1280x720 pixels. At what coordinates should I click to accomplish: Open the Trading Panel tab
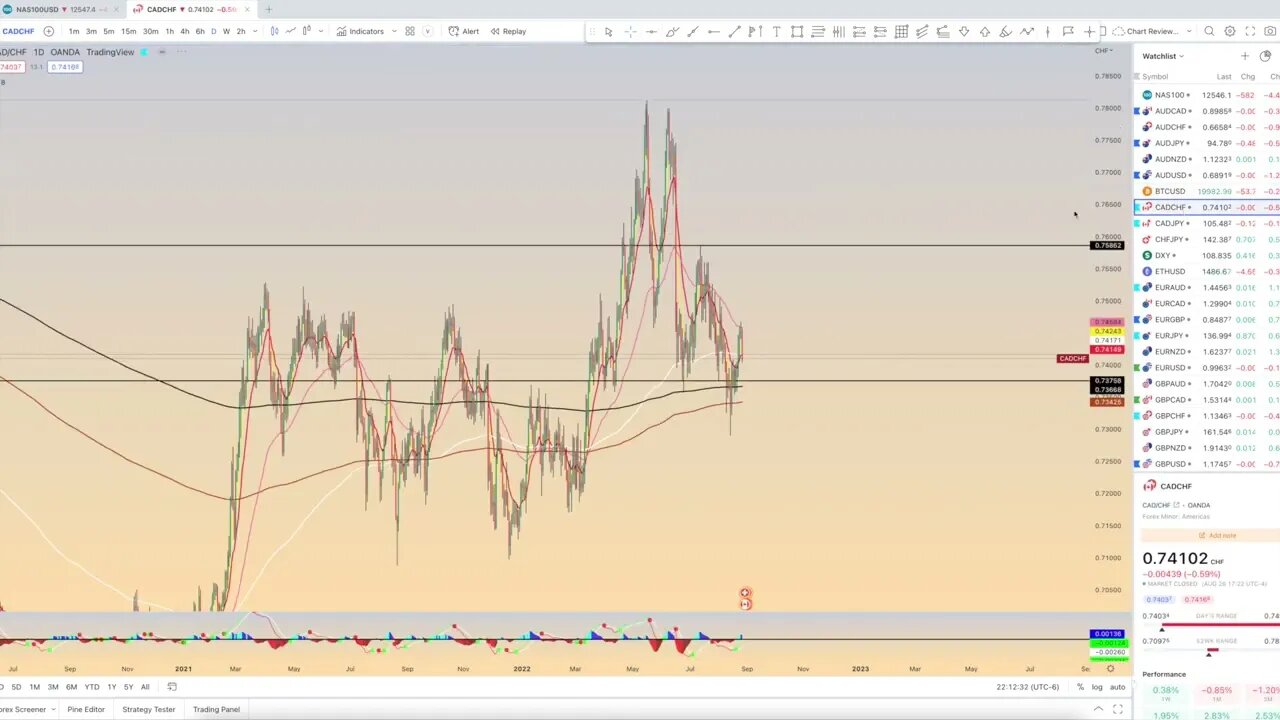coord(216,709)
